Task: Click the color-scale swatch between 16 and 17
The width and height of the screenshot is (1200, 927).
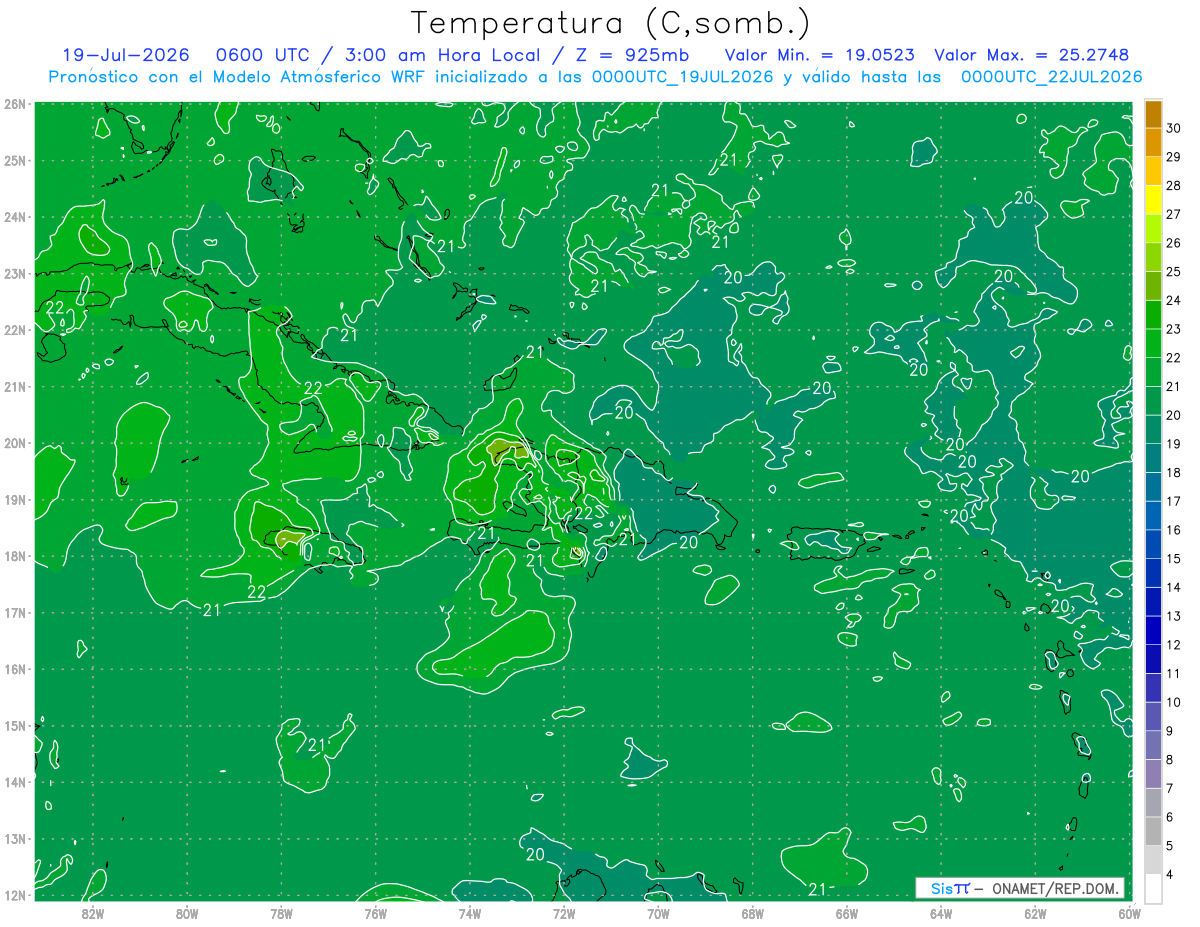Action: [1153, 516]
